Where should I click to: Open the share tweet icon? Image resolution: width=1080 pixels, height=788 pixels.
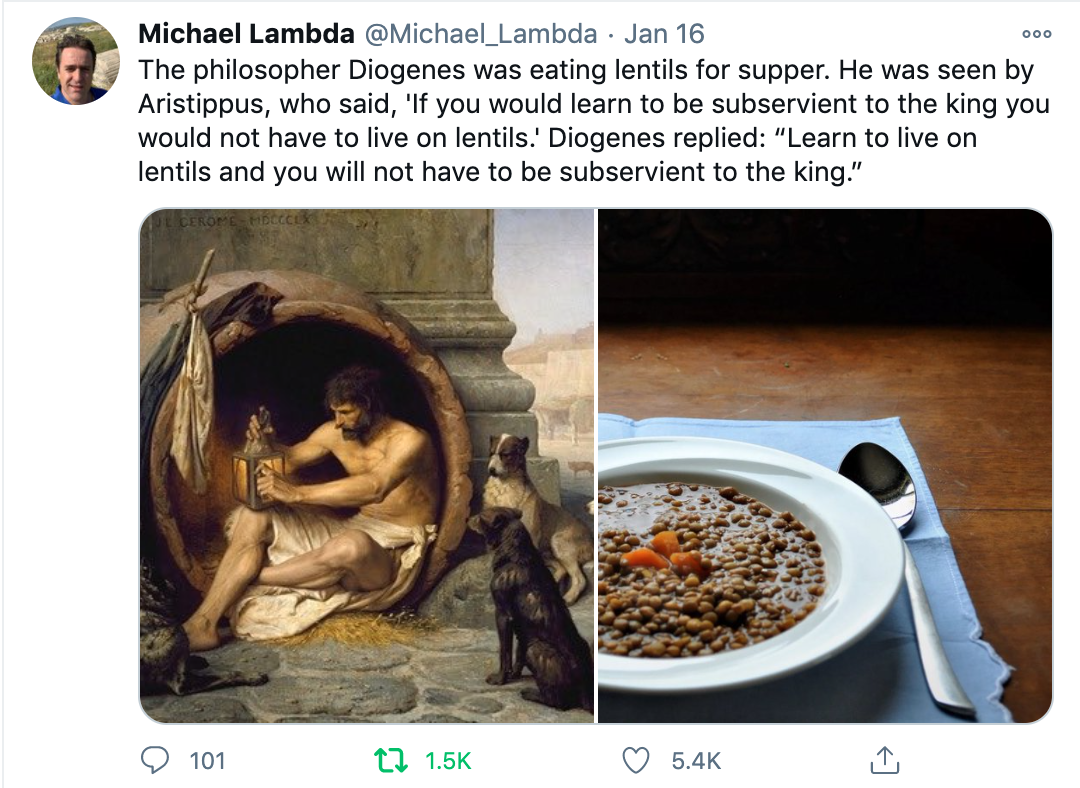(884, 762)
